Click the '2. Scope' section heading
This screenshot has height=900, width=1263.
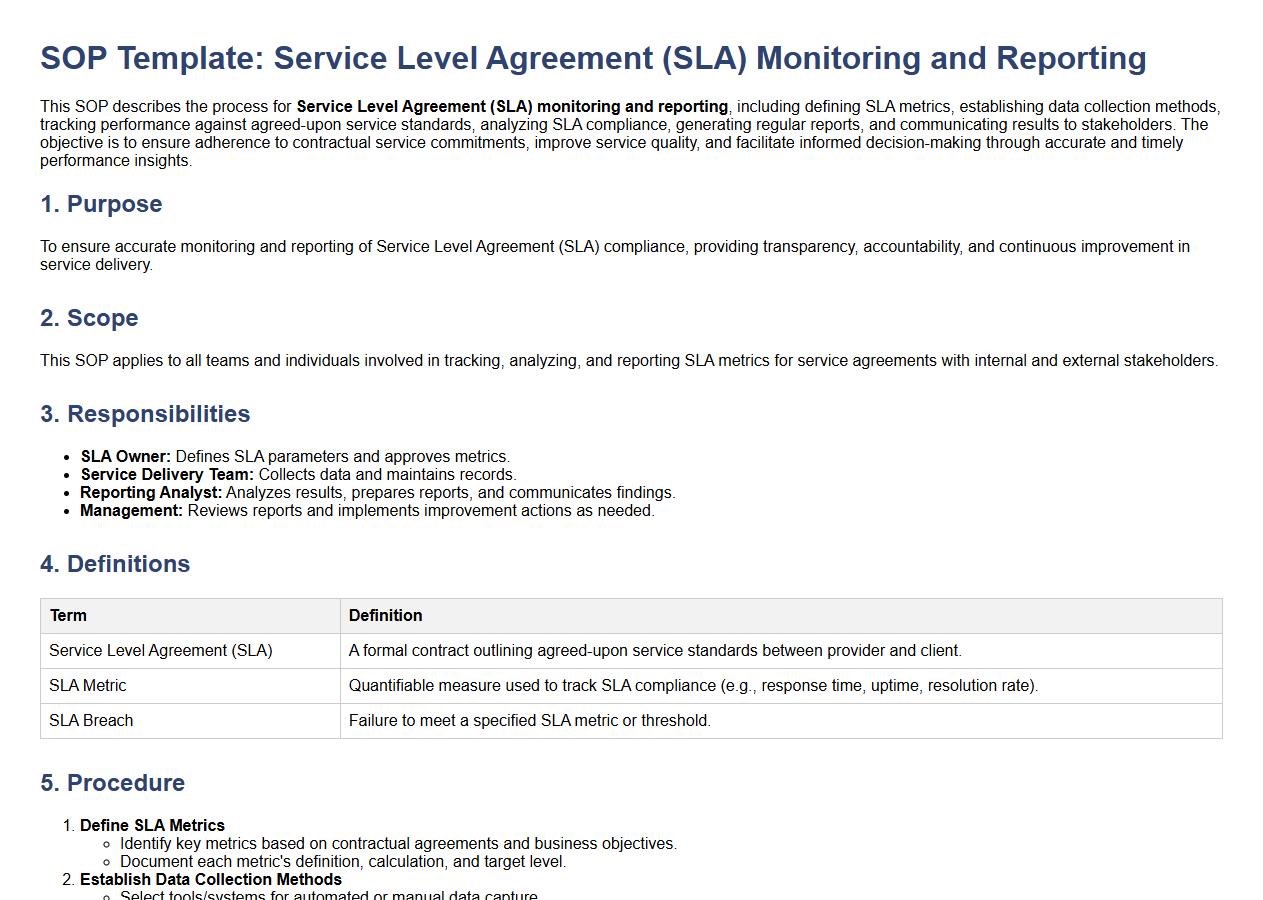[89, 318]
